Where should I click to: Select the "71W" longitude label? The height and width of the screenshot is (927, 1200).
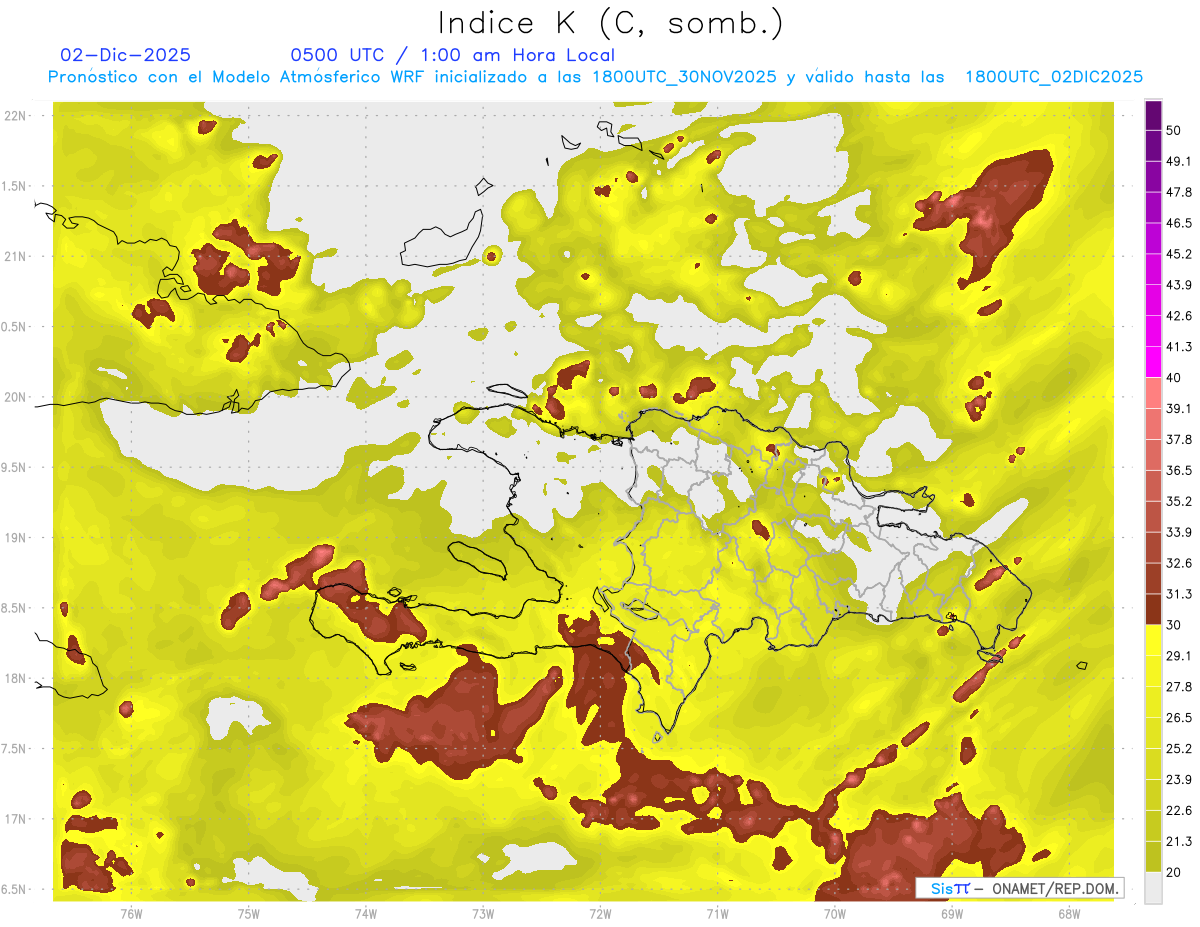(717, 913)
